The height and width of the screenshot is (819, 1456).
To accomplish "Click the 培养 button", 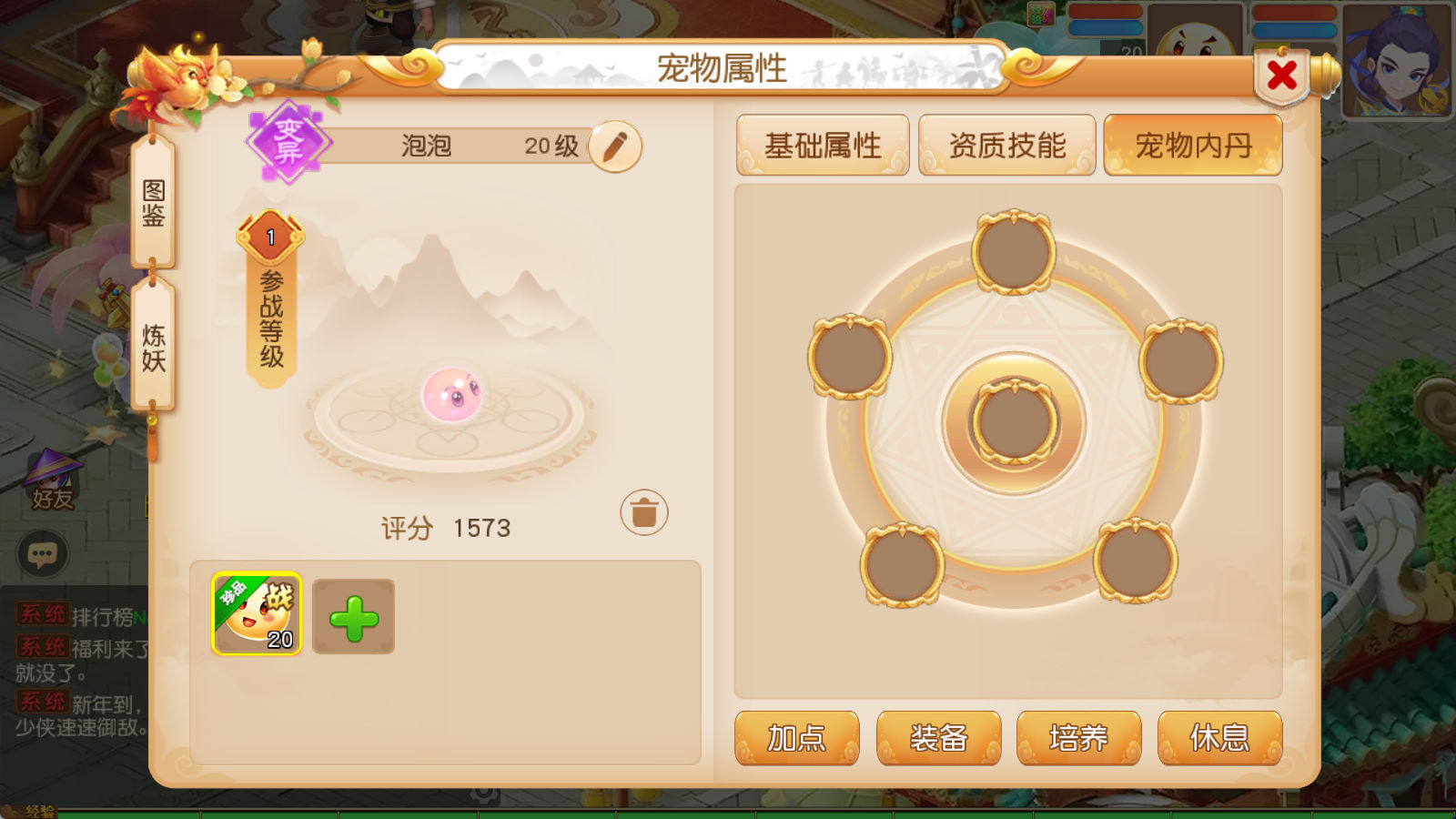I will [1078, 738].
